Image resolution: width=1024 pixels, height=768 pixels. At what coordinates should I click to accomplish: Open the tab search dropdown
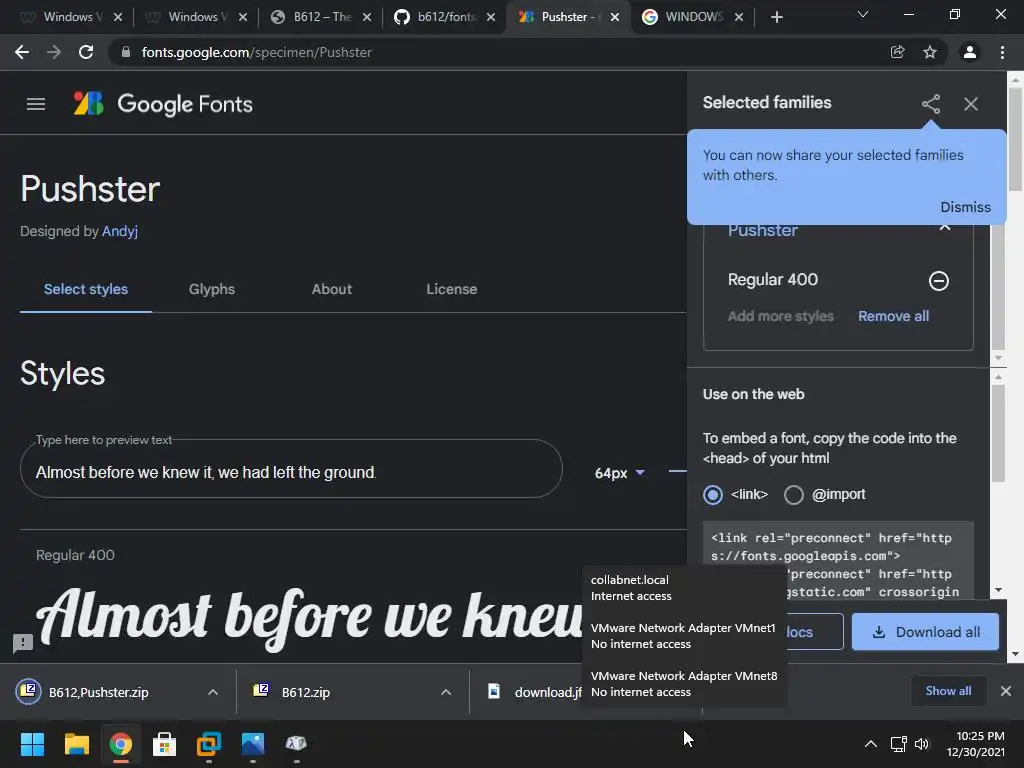pos(863,14)
